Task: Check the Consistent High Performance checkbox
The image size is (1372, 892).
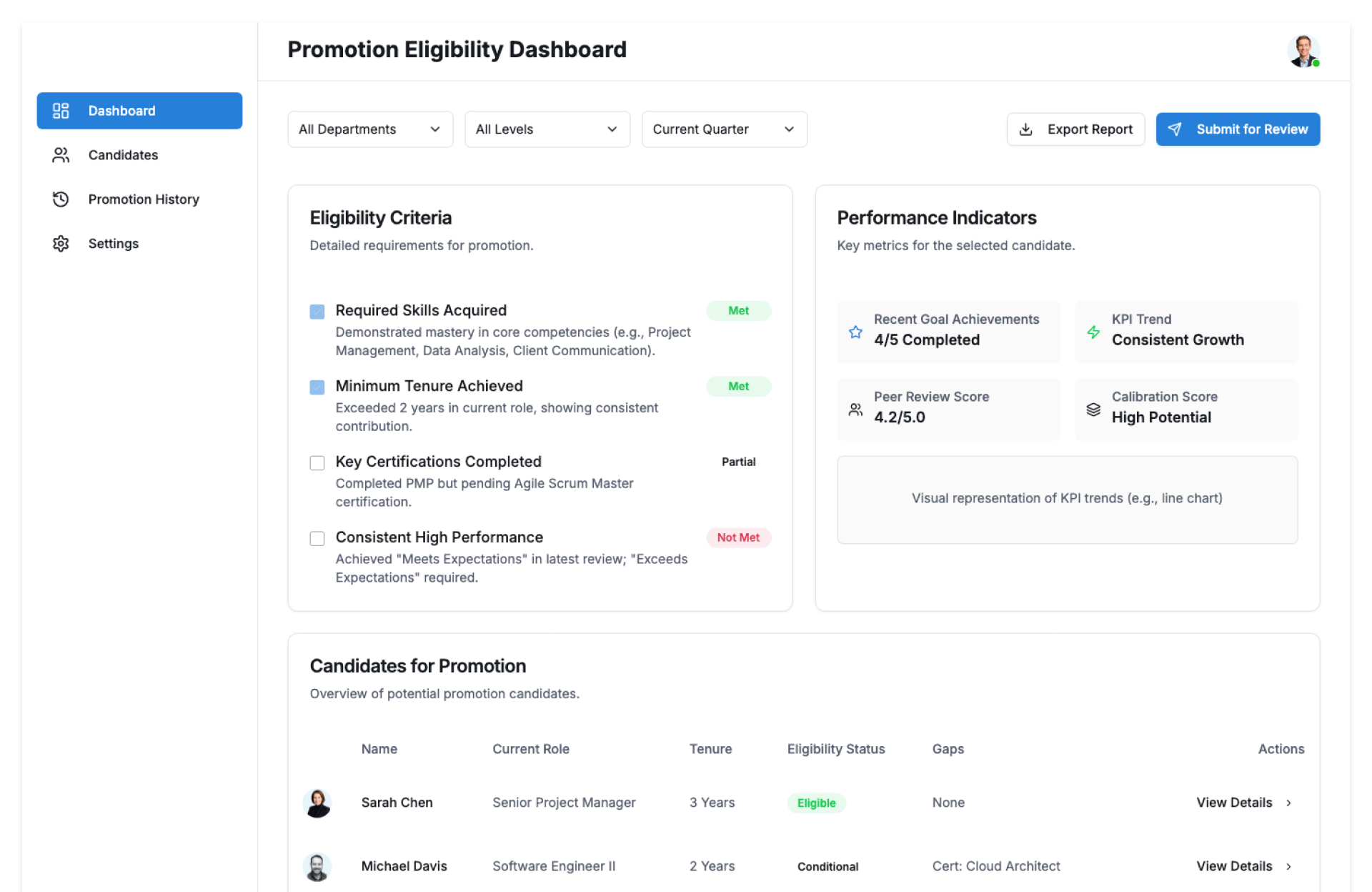Action: click(317, 538)
